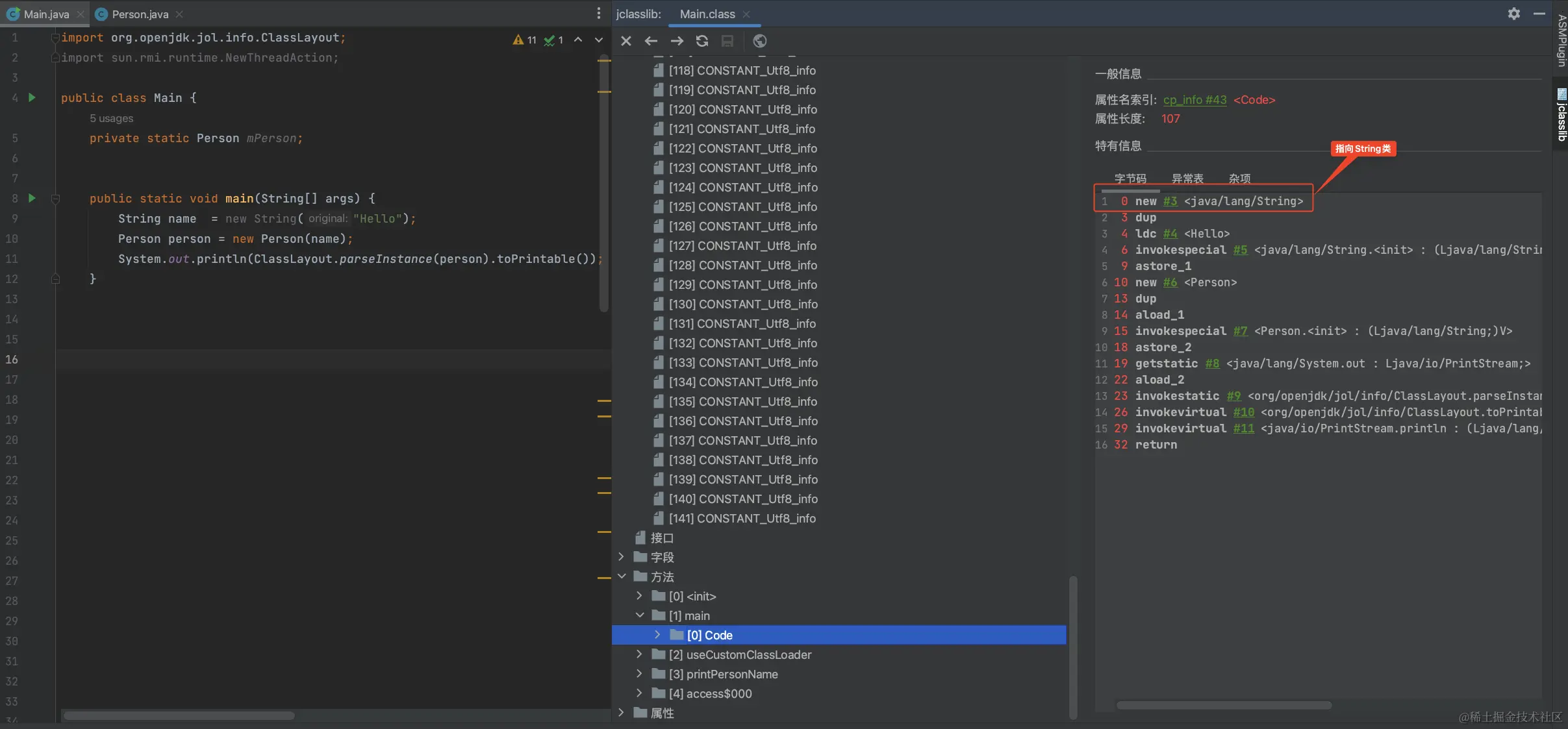
Task: Expand the [4] access$000 node
Action: coord(639,693)
